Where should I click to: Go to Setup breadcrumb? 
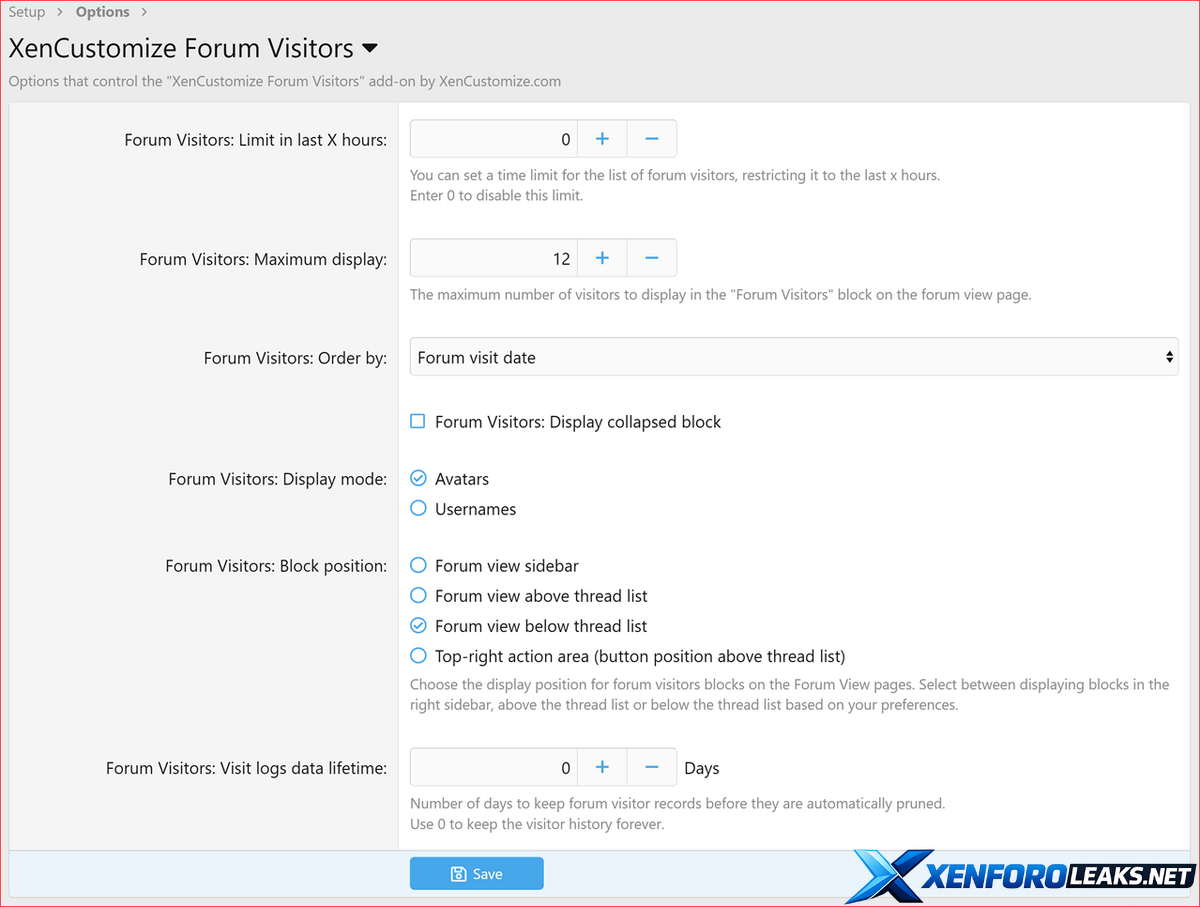tap(27, 12)
